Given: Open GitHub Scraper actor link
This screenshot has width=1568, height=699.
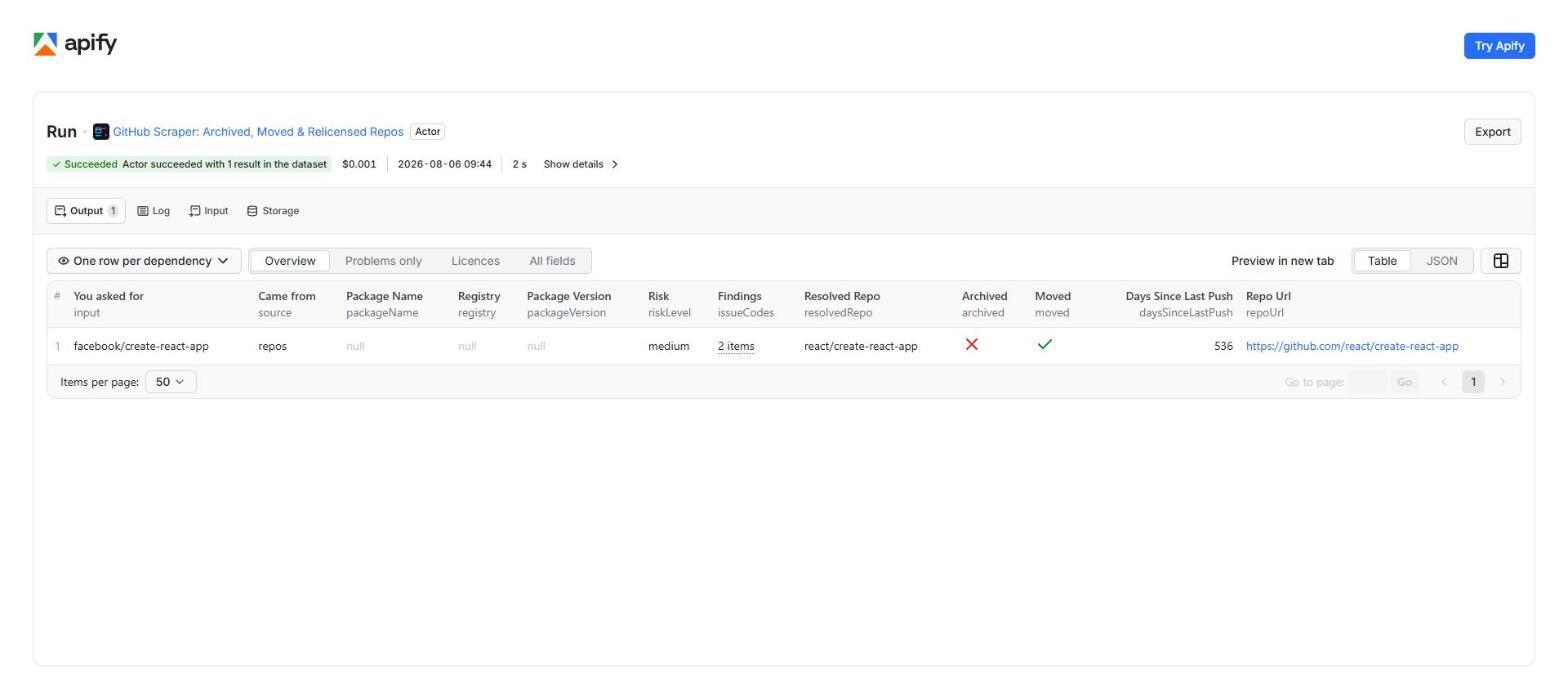Looking at the screenshot, I should point(258,132).
